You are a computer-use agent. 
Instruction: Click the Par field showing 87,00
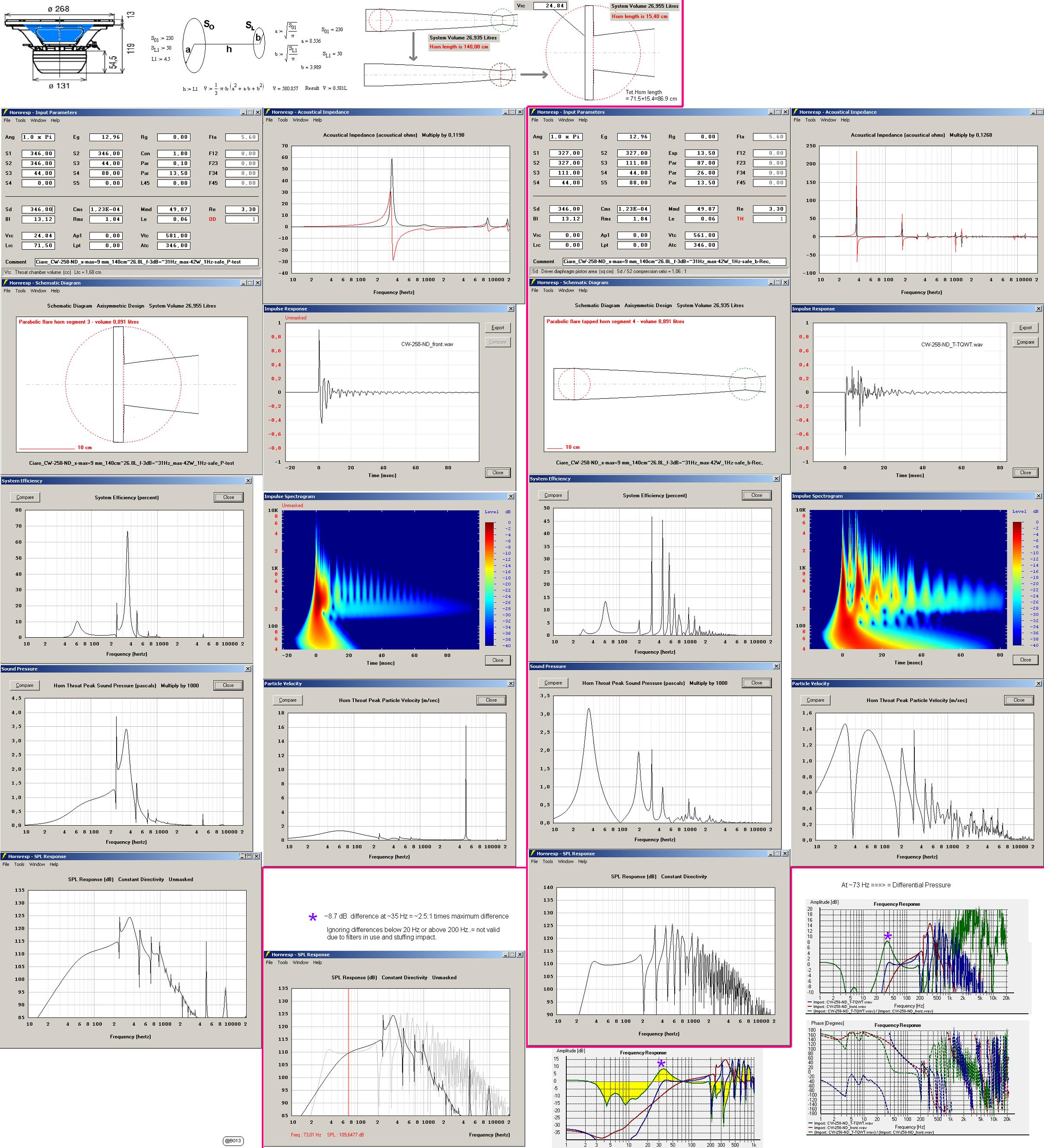[x=701, y=163]
